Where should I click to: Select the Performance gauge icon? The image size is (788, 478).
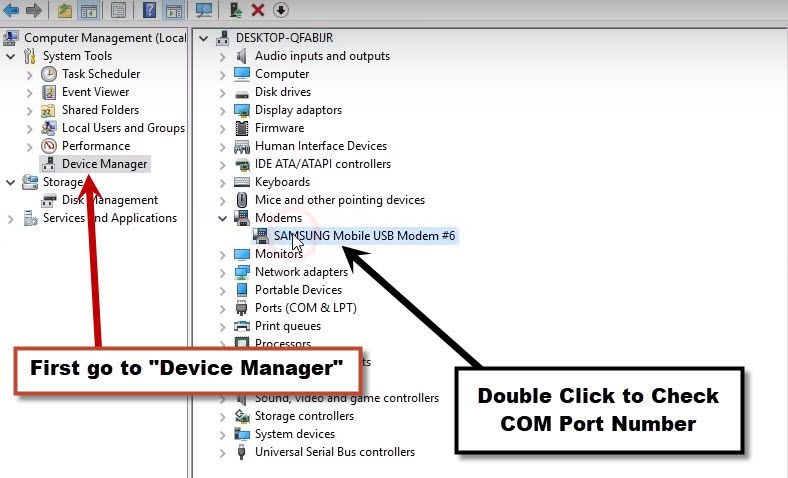[49, 146]
